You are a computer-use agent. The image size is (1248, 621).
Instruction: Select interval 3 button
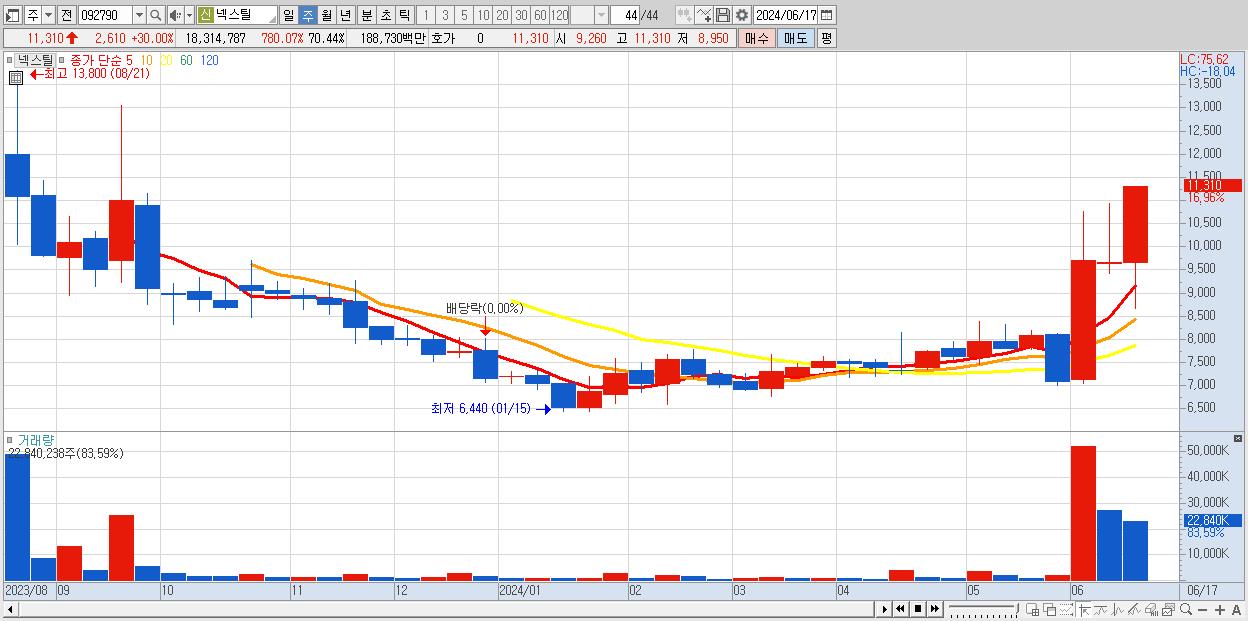point(445,15)
